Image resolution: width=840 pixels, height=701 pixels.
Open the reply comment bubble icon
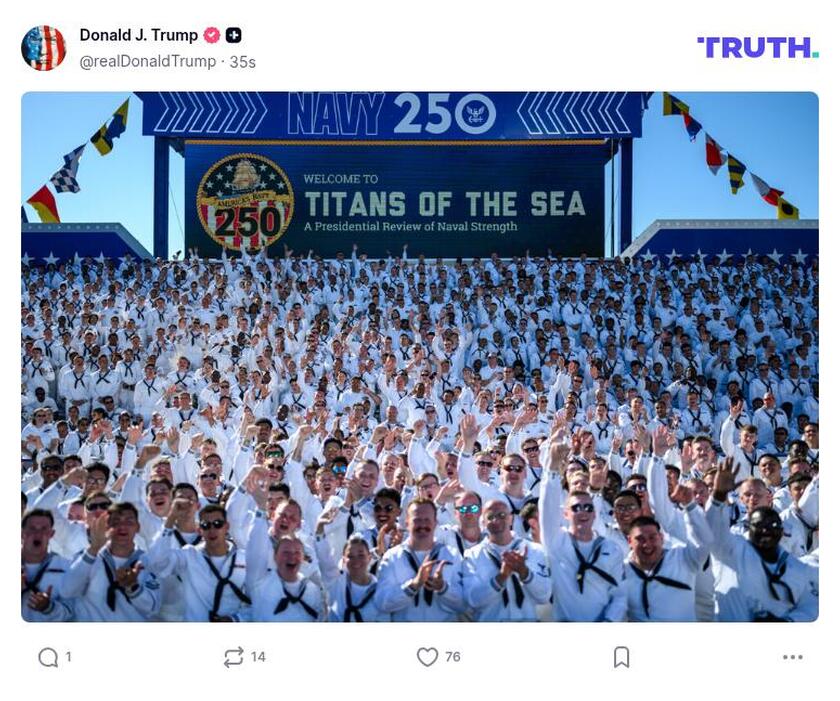[48, 657]
